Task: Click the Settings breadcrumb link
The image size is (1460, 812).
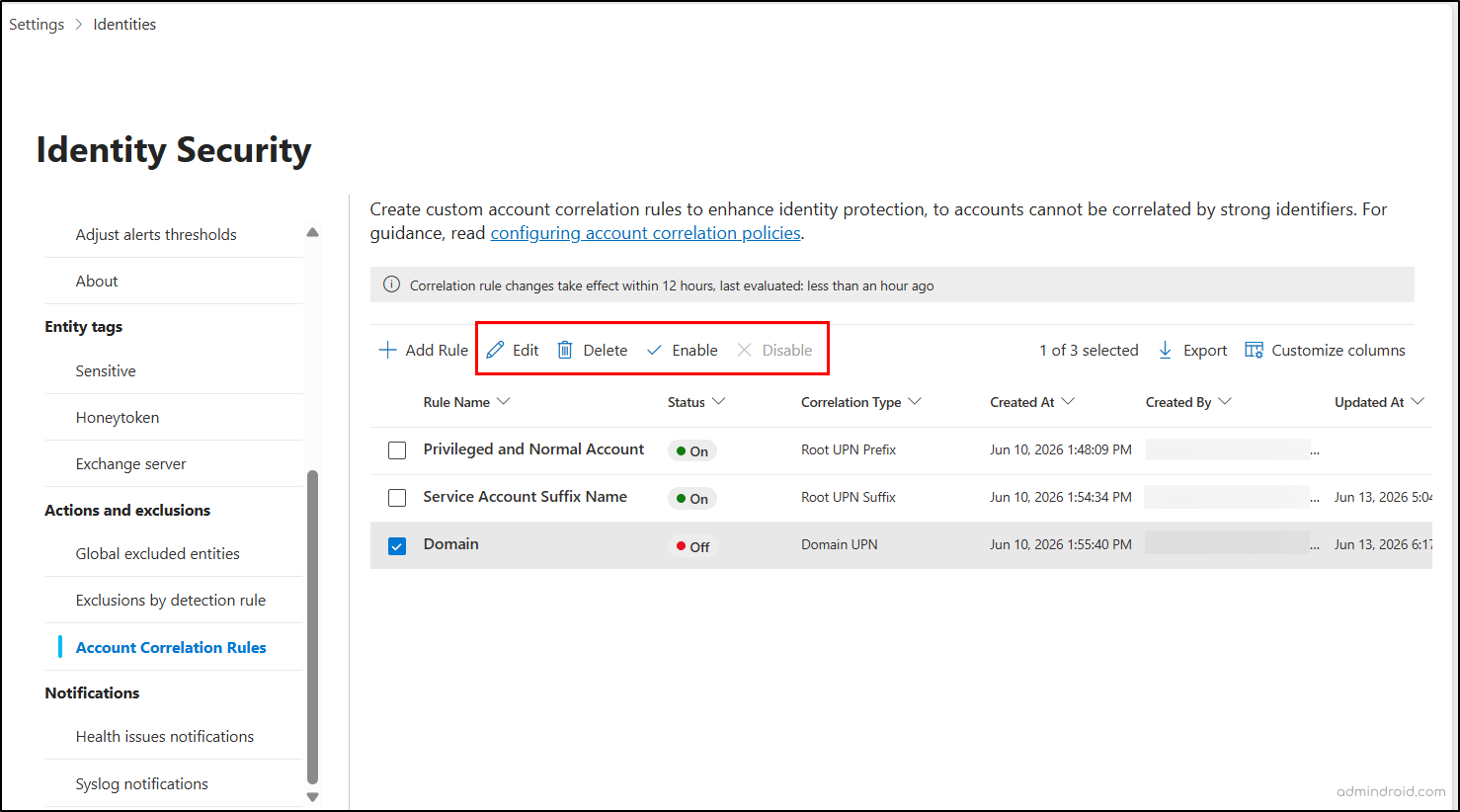Action: [37, 24]
